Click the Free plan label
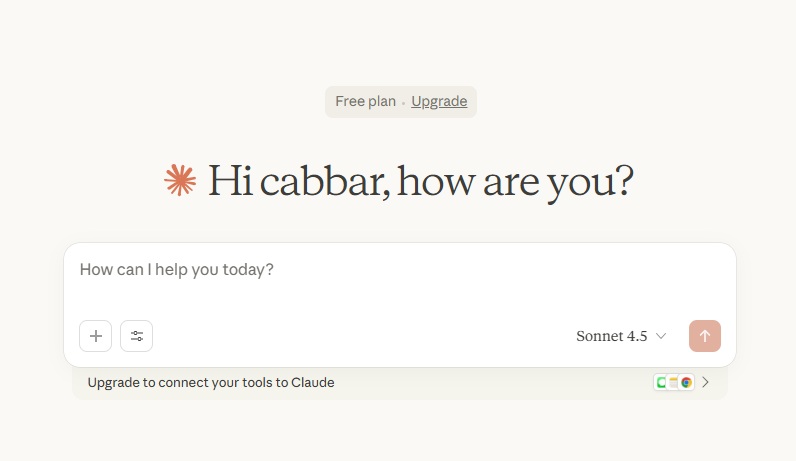This screenshot has width=796, height=461. tap(365, 101)
